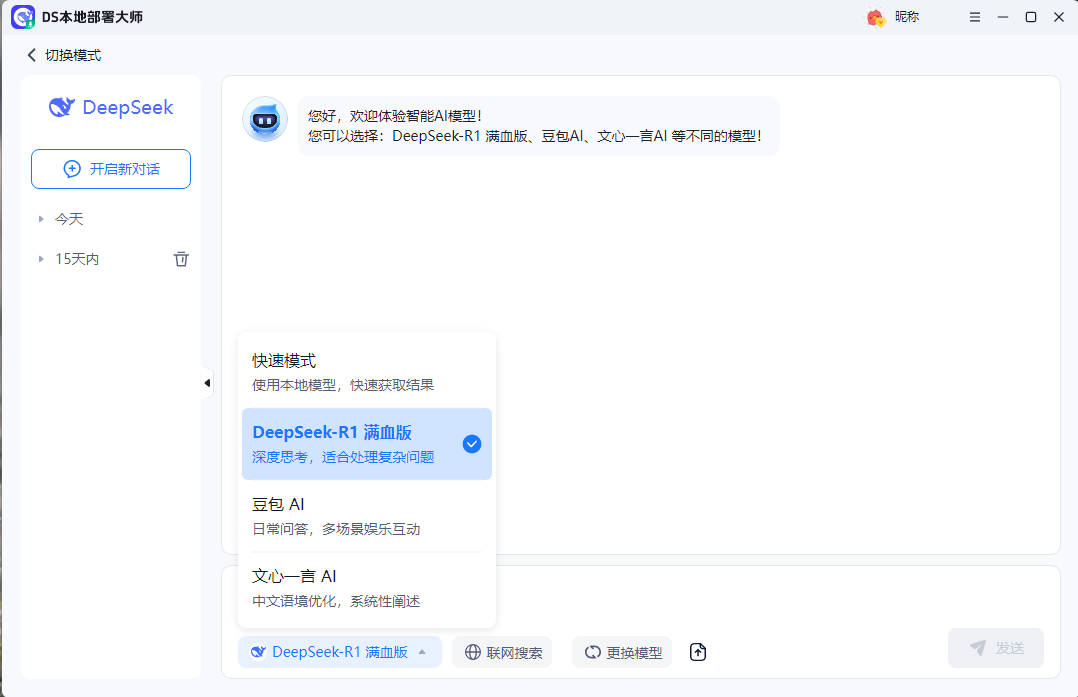Select the 快速模式 option

coord(366,370)
